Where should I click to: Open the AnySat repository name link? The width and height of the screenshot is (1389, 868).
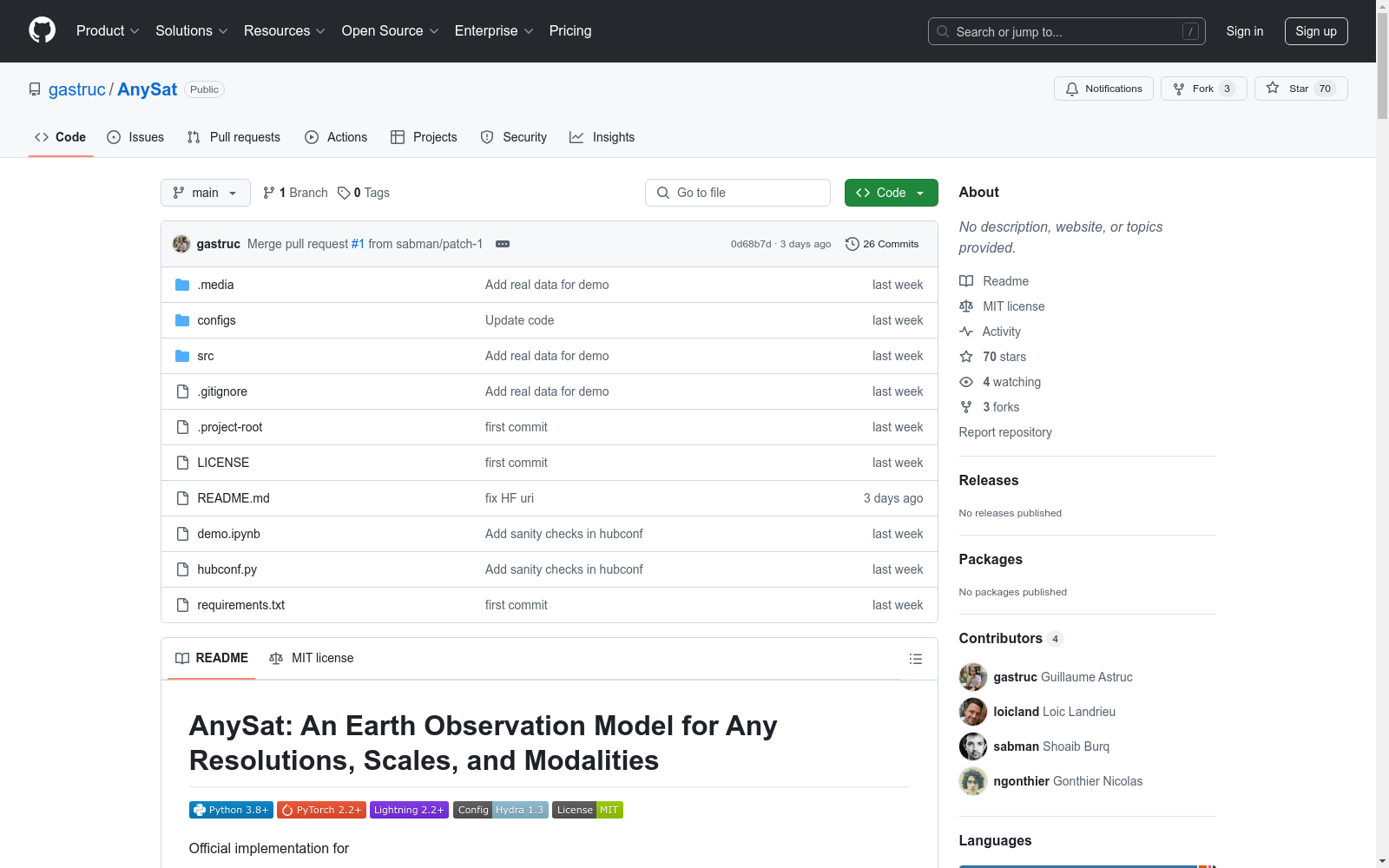tap(148, 89)
